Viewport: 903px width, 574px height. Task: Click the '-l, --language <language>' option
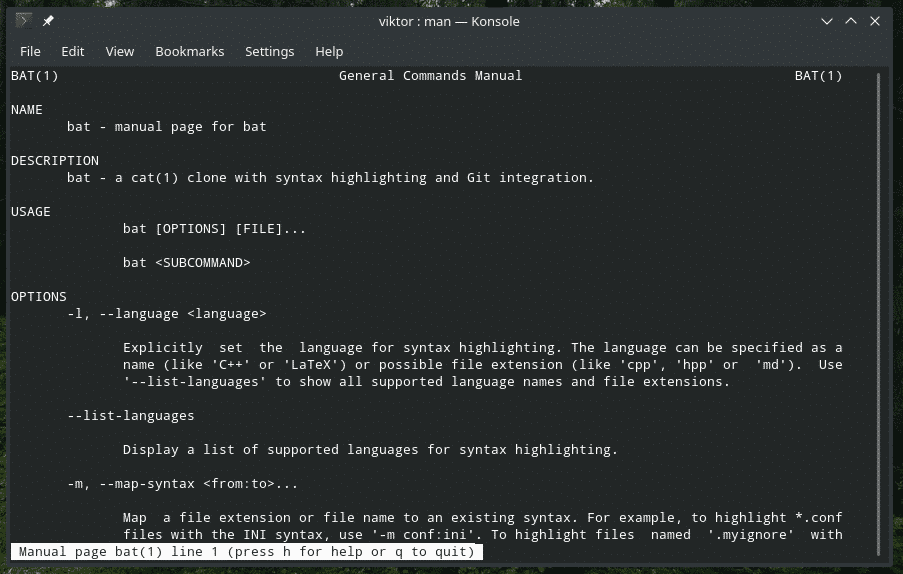pyautogui.click(x=167, y=314)
